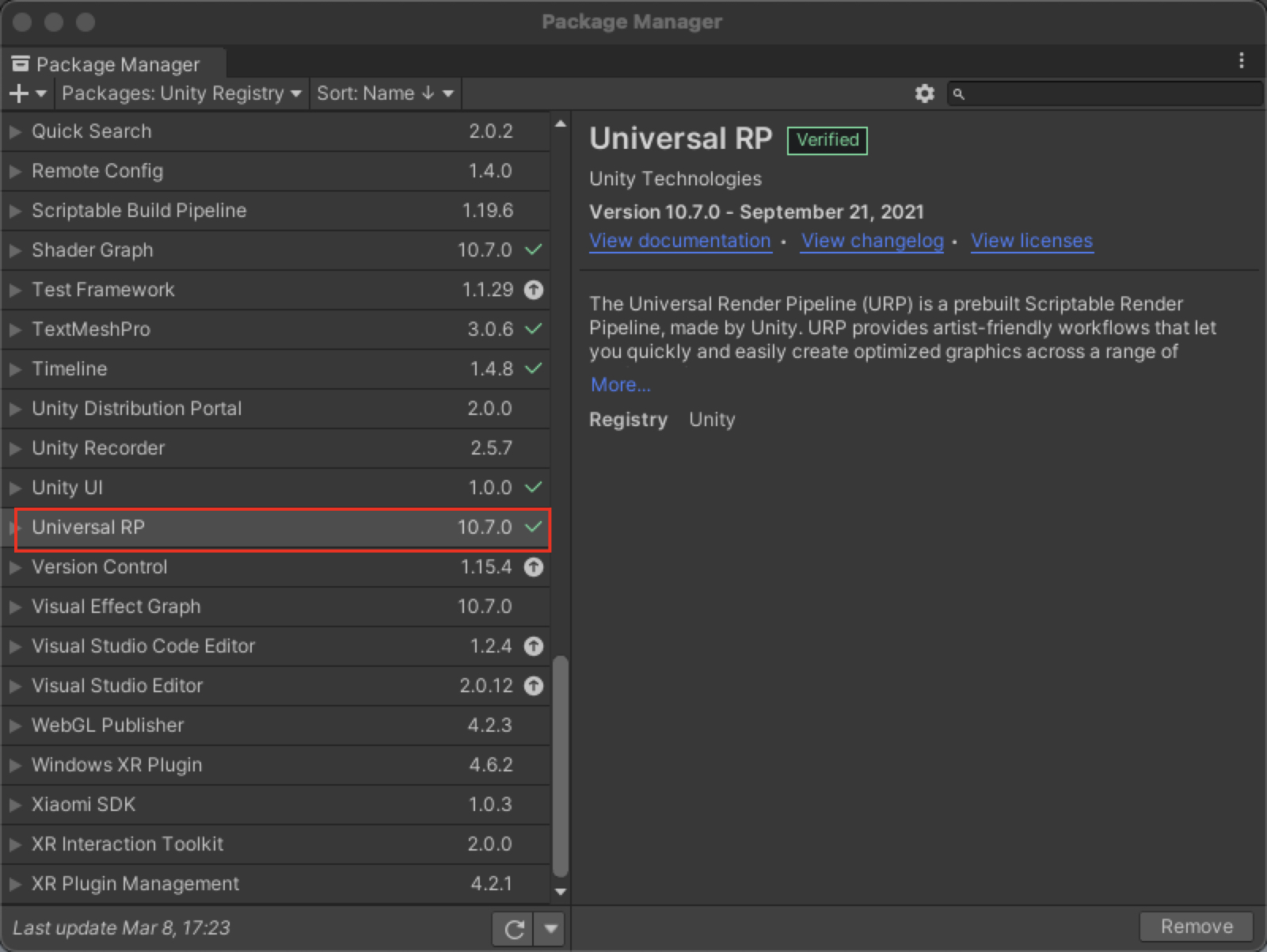This screenshot has width=1267, height=952.
Task: Expand Visual Effect Graph versions
Action: click(15, 607)
